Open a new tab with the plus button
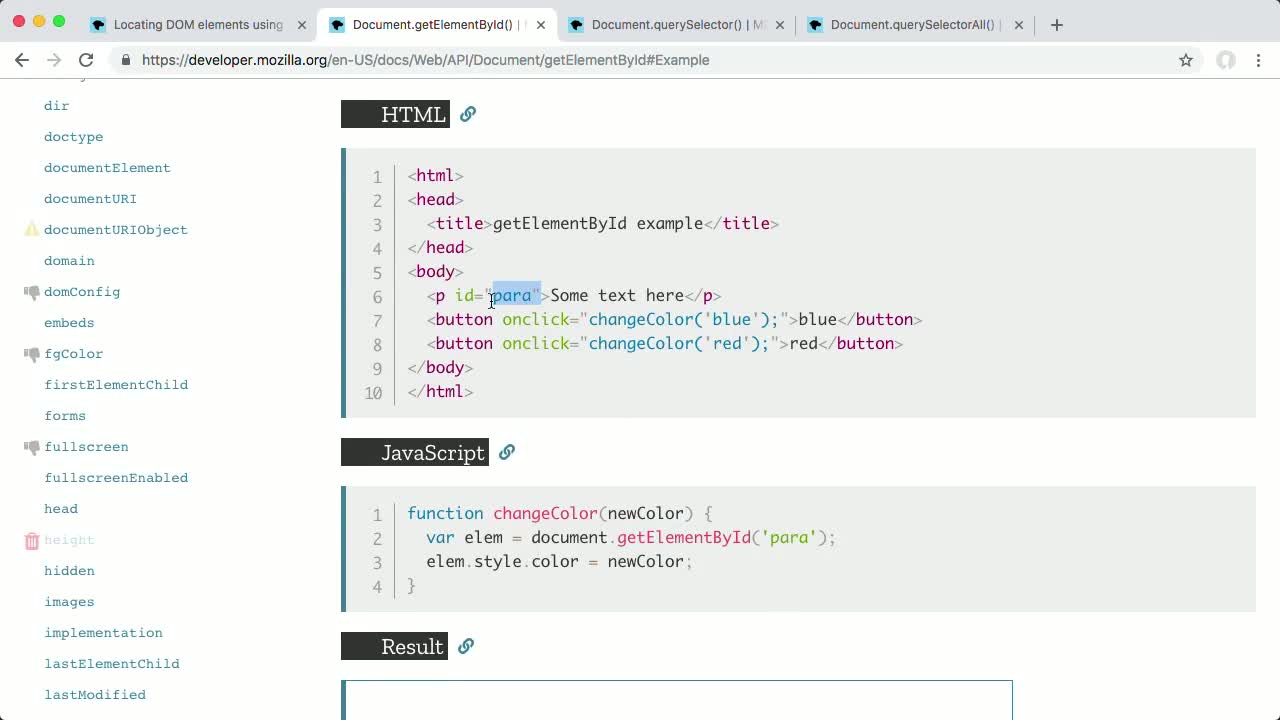1280x720 pixels. tap(1057, 24)
